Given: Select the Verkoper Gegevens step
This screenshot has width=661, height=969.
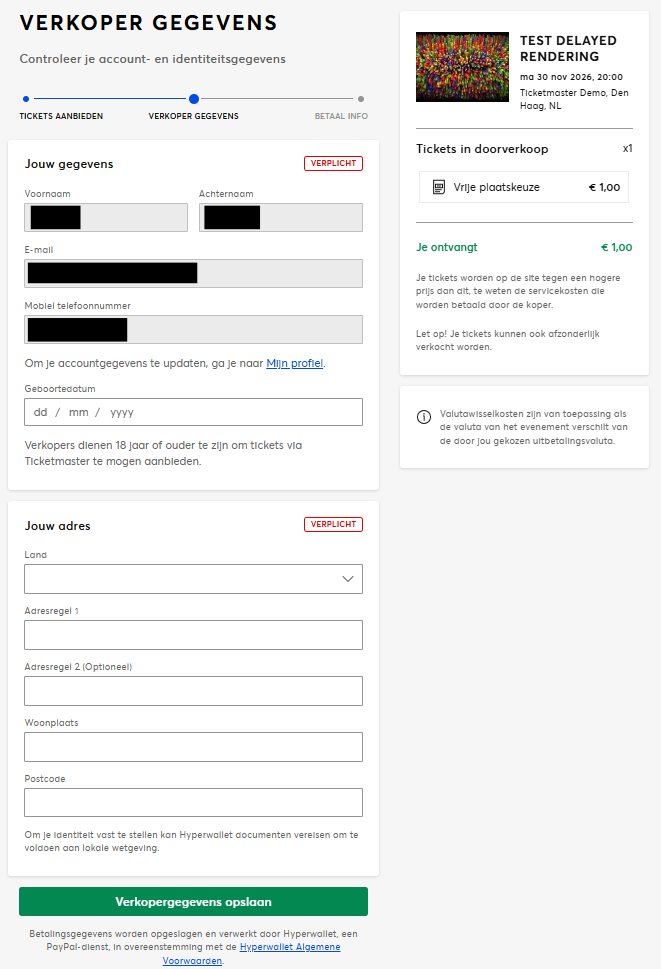Looking at the screenshot, I should pos(193,116).
